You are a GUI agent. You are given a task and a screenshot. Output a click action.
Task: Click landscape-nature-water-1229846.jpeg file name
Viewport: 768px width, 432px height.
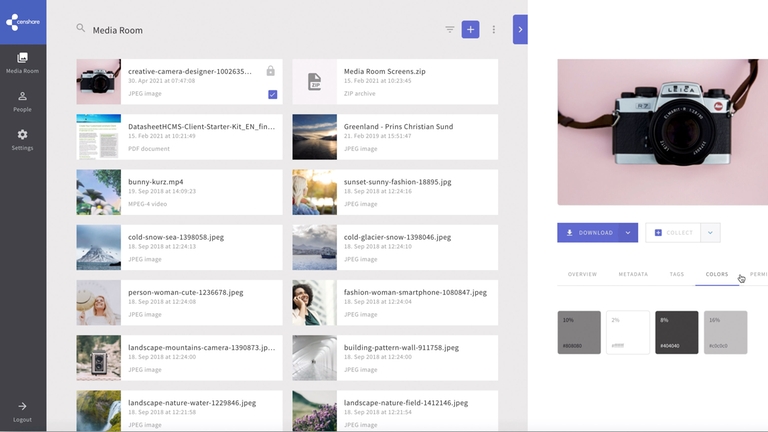(x=192, y=403)
